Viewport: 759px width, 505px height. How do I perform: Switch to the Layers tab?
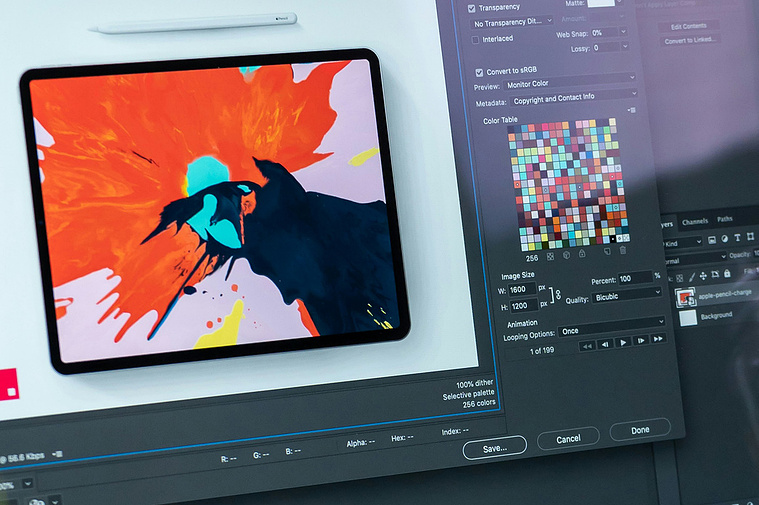[667, 224]
